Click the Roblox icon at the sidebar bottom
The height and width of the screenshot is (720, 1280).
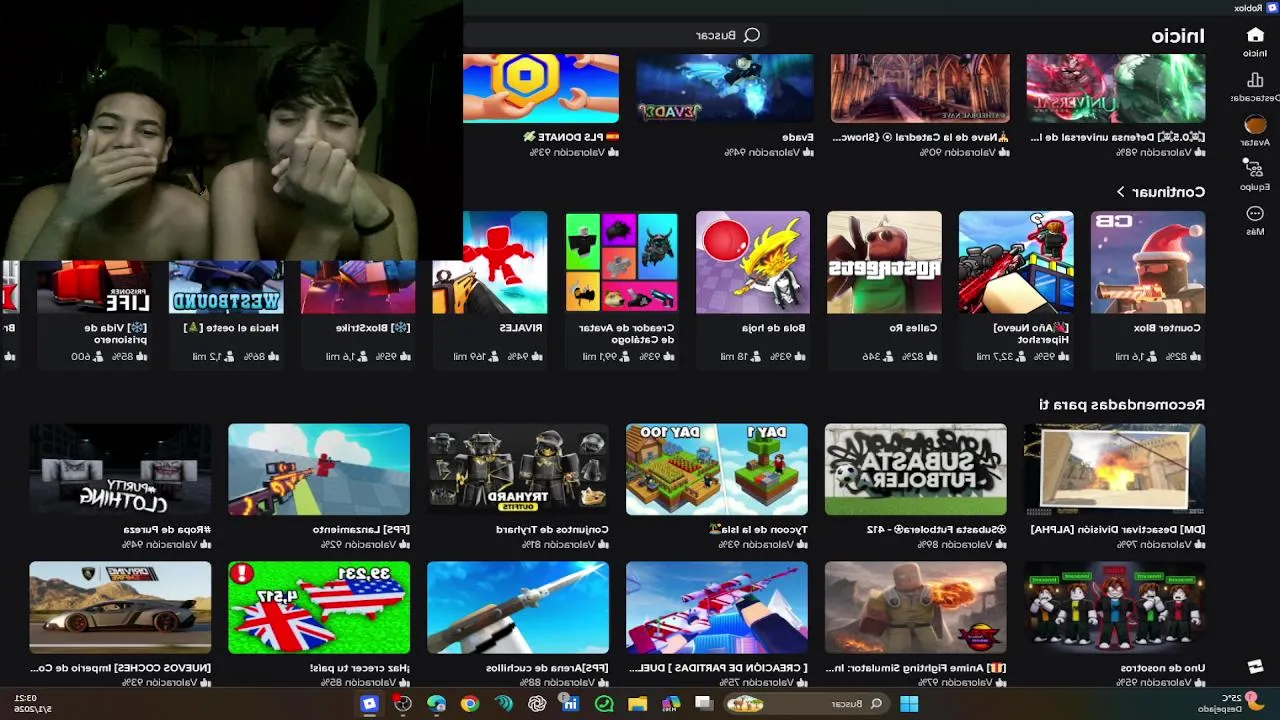point(1256,666)
